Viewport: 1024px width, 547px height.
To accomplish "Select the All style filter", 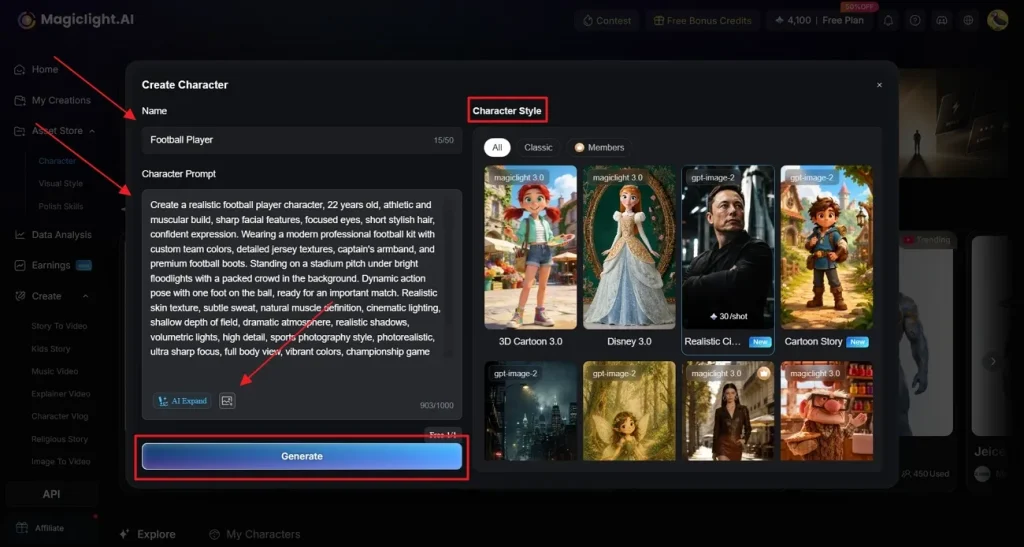I will coord(497,148).
